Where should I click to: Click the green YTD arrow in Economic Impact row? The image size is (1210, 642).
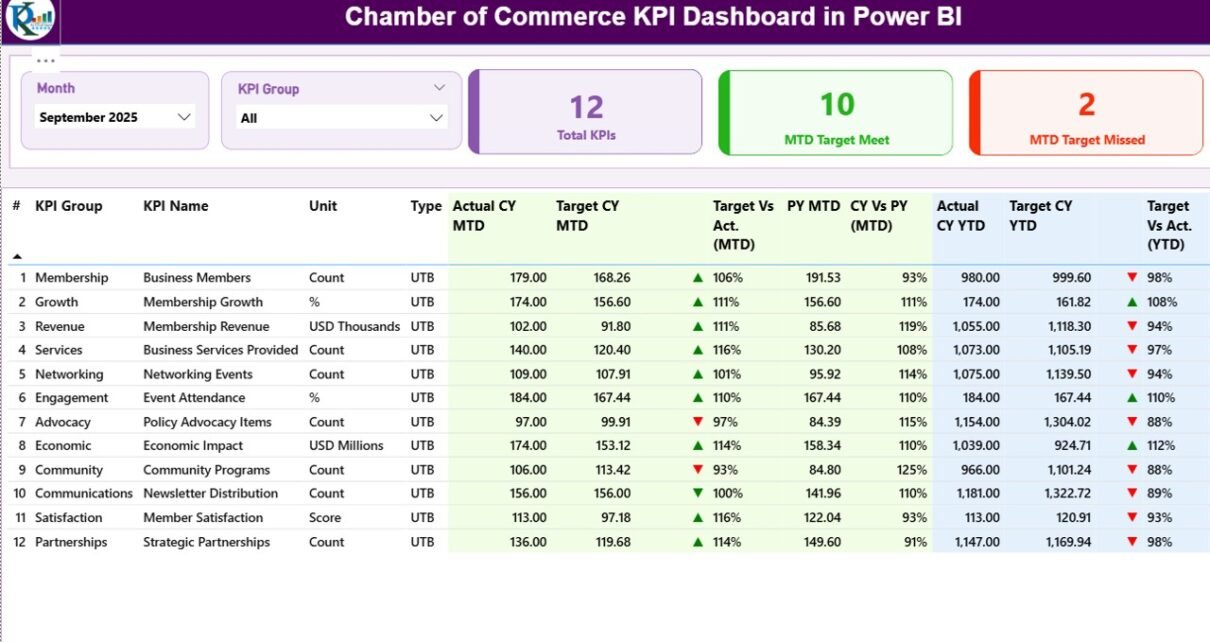pyautogui.click(x=1132, y=446)
